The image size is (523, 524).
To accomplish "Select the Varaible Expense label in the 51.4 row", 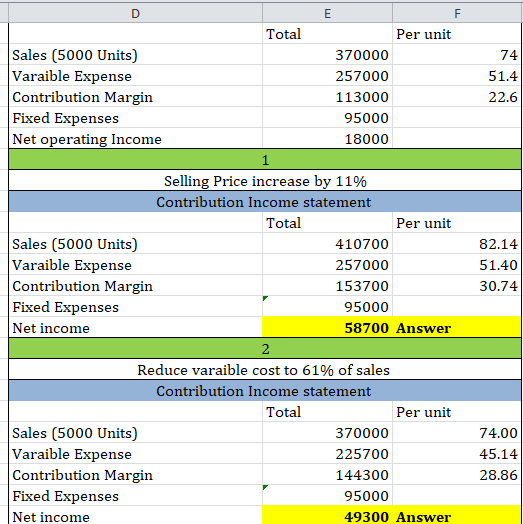I will (x=72, y=76).
